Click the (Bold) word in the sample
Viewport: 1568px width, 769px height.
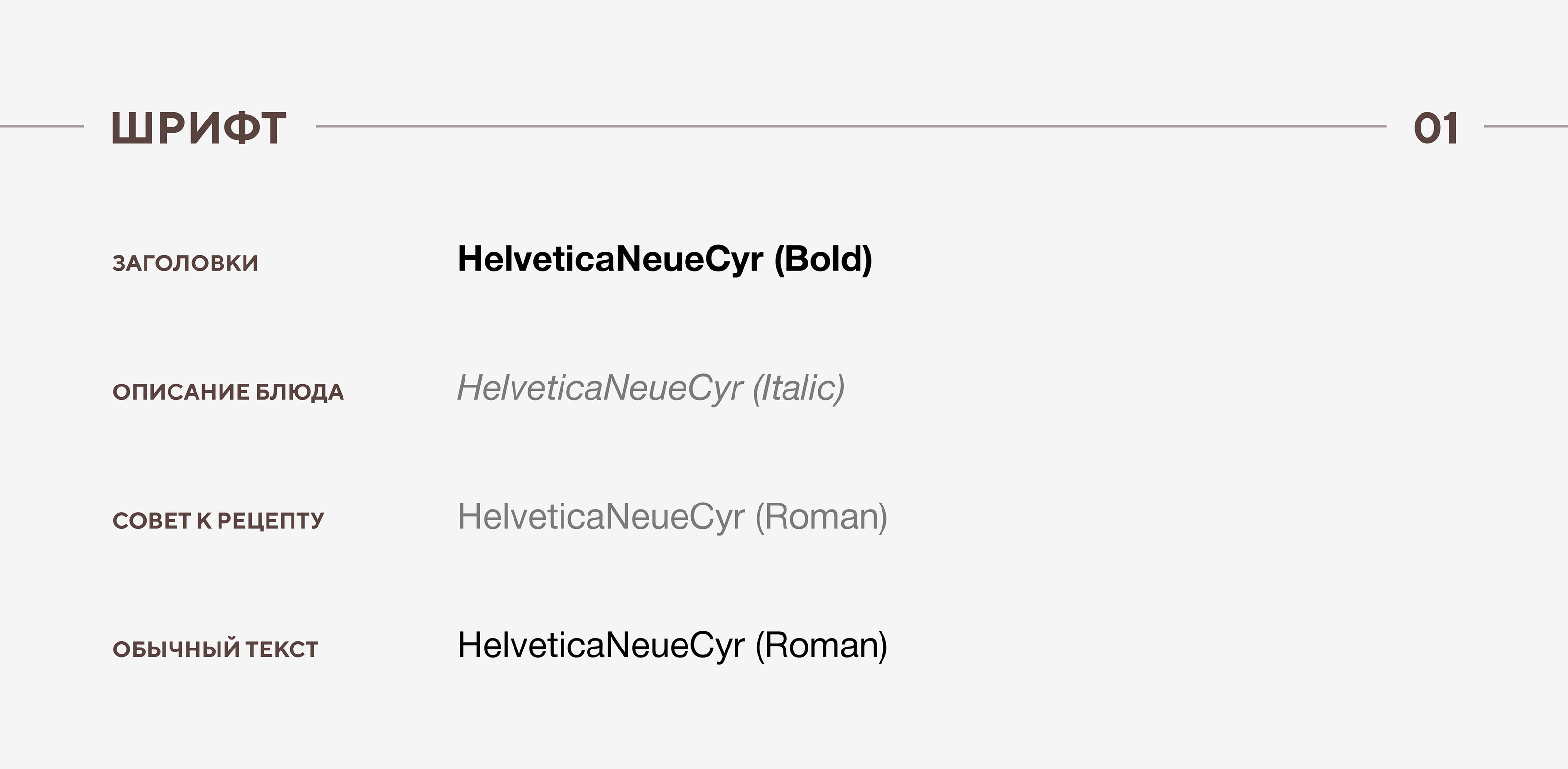point(823,259)
